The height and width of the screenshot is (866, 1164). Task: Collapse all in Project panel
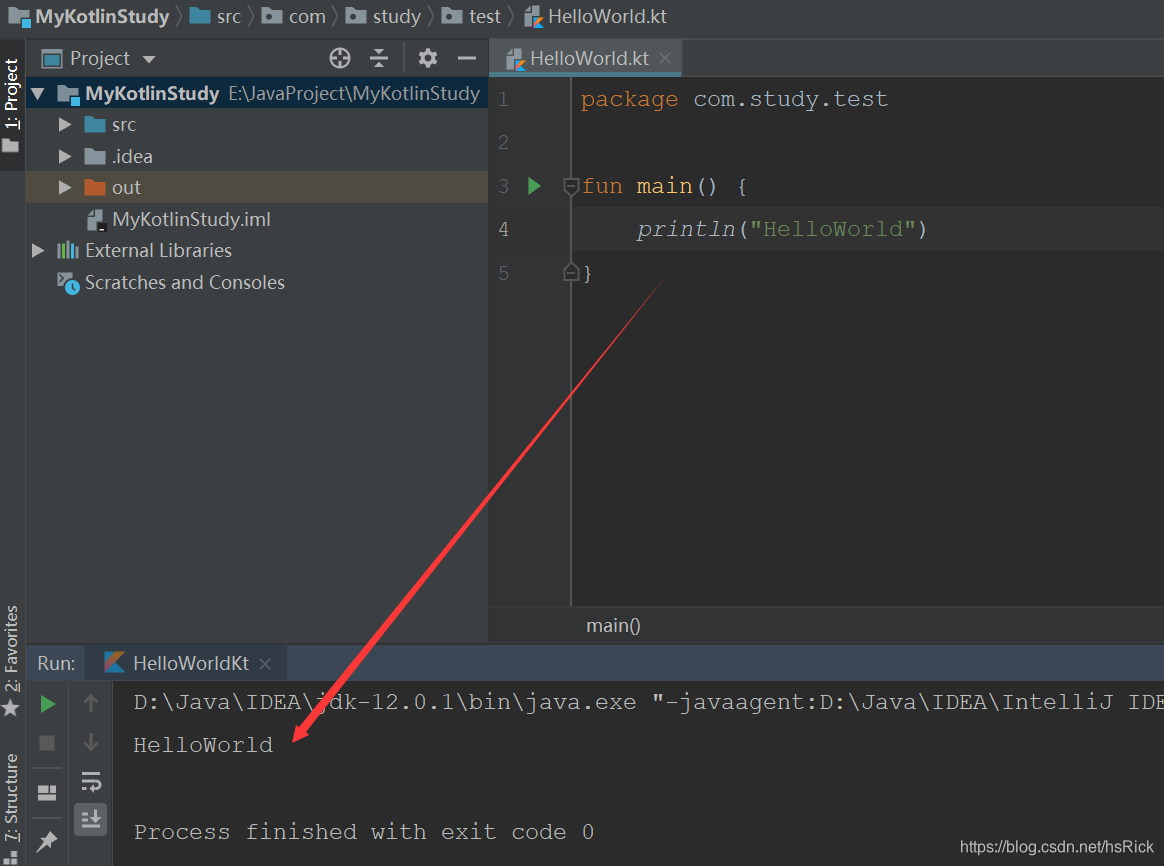pyautogui.click(x=379, y=58)
